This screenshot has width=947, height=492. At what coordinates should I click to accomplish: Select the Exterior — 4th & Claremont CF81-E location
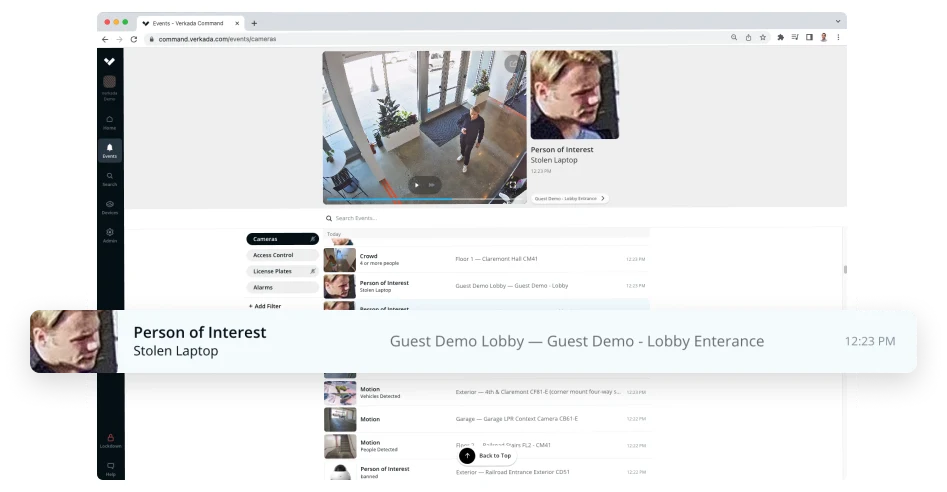538,392
